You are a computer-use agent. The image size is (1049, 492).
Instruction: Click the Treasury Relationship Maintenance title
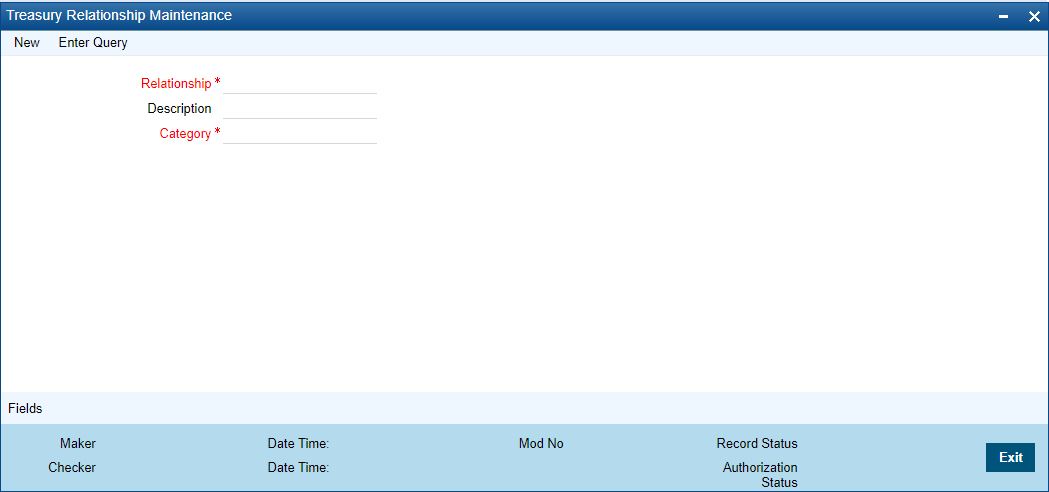(119, 15)
